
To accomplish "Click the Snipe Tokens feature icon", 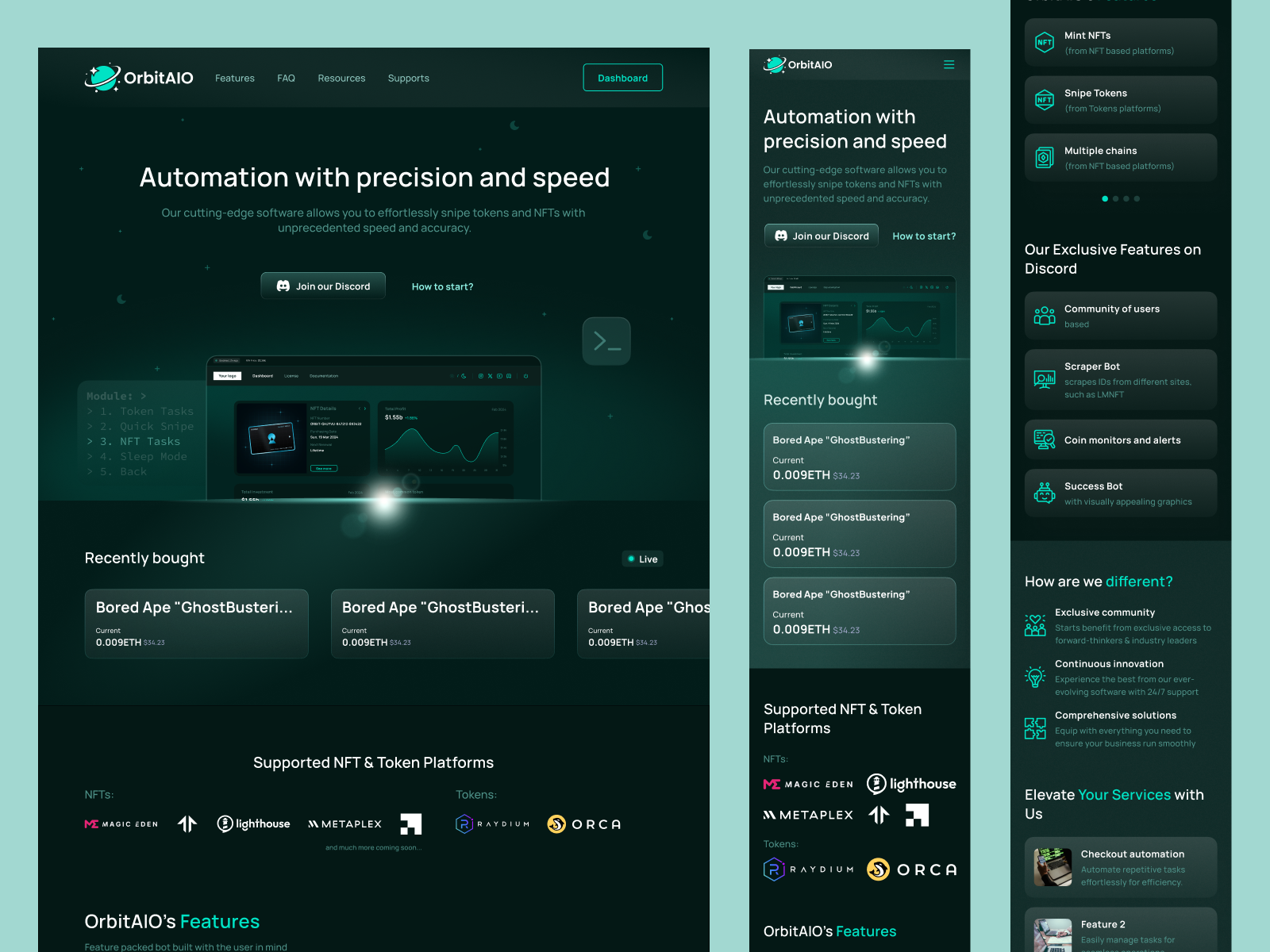I will [x=1045, y=100].
